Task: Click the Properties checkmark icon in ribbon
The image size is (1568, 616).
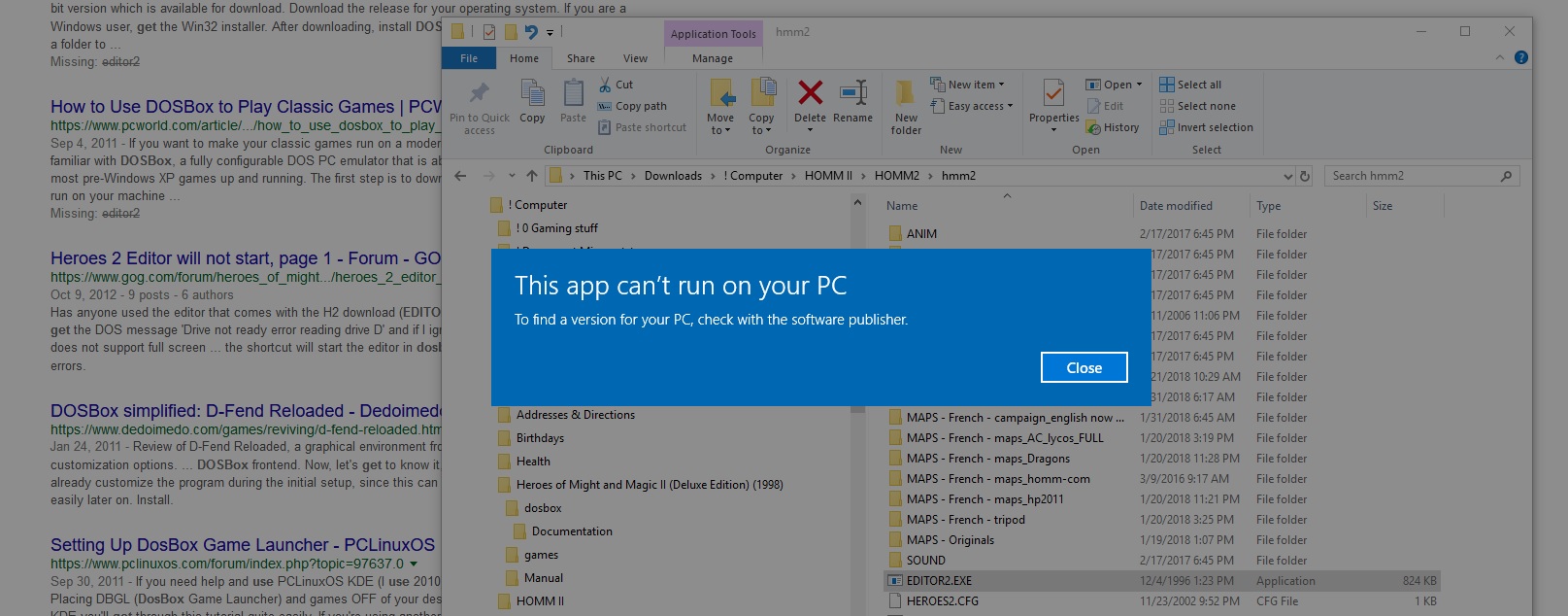Action: coord(1053,93)
